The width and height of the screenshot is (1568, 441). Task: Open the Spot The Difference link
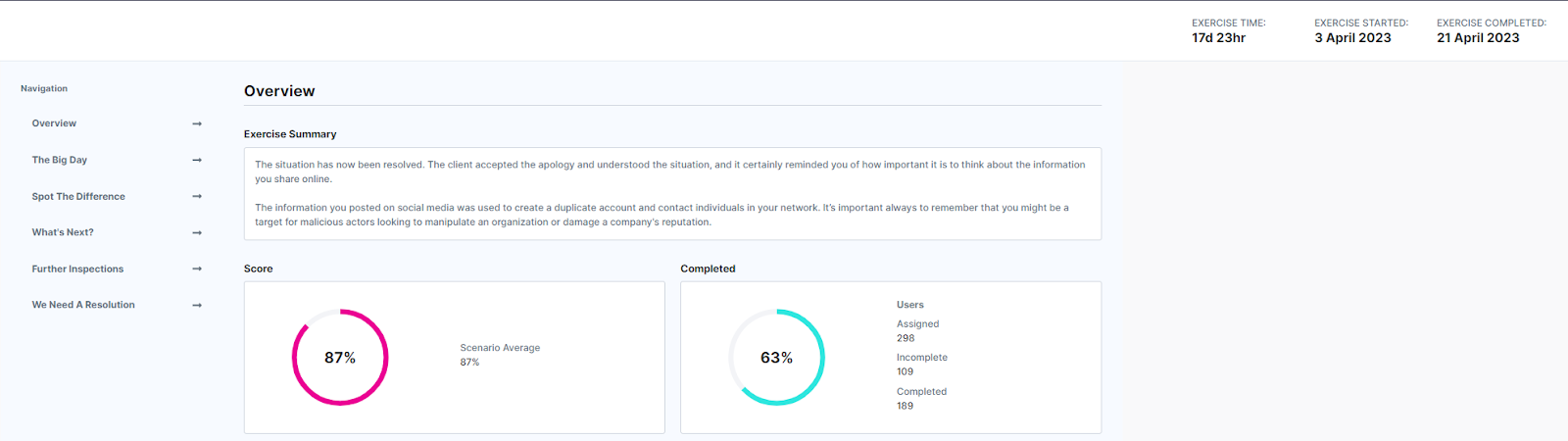tap(78, 197)
